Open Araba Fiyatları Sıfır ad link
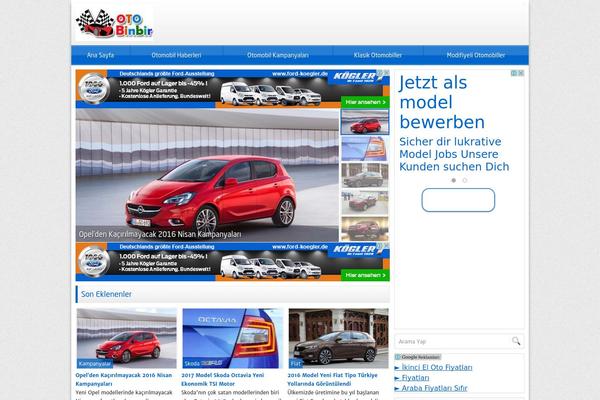The height and width of the screenshot is (400, 600). pos(434,388)
